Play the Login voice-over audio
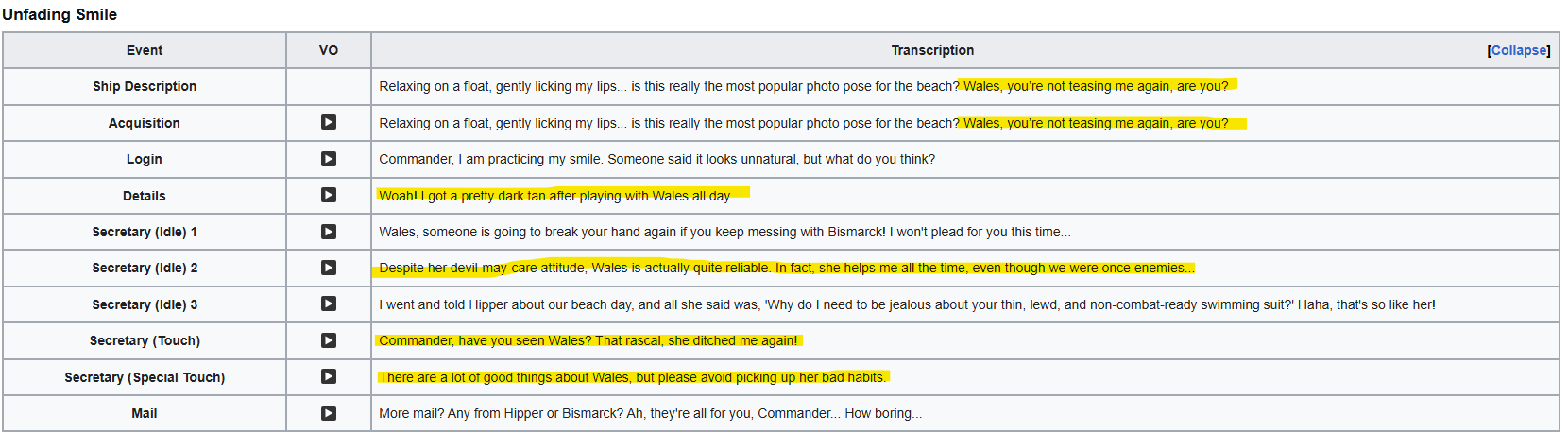The height and width of the screenshot is (434, 1568). coord(328,159)
